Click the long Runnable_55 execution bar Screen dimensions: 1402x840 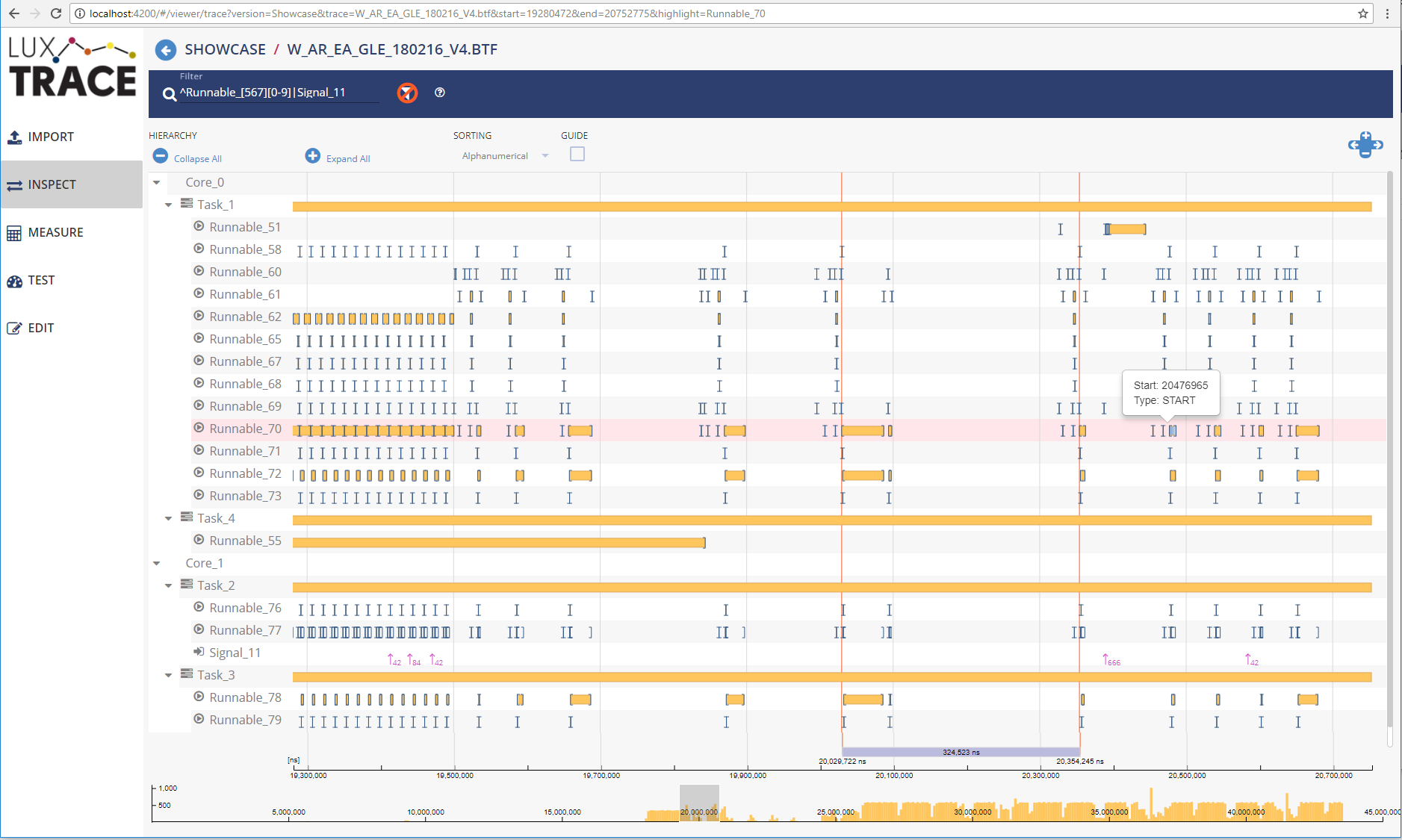[x=499, y=543]
